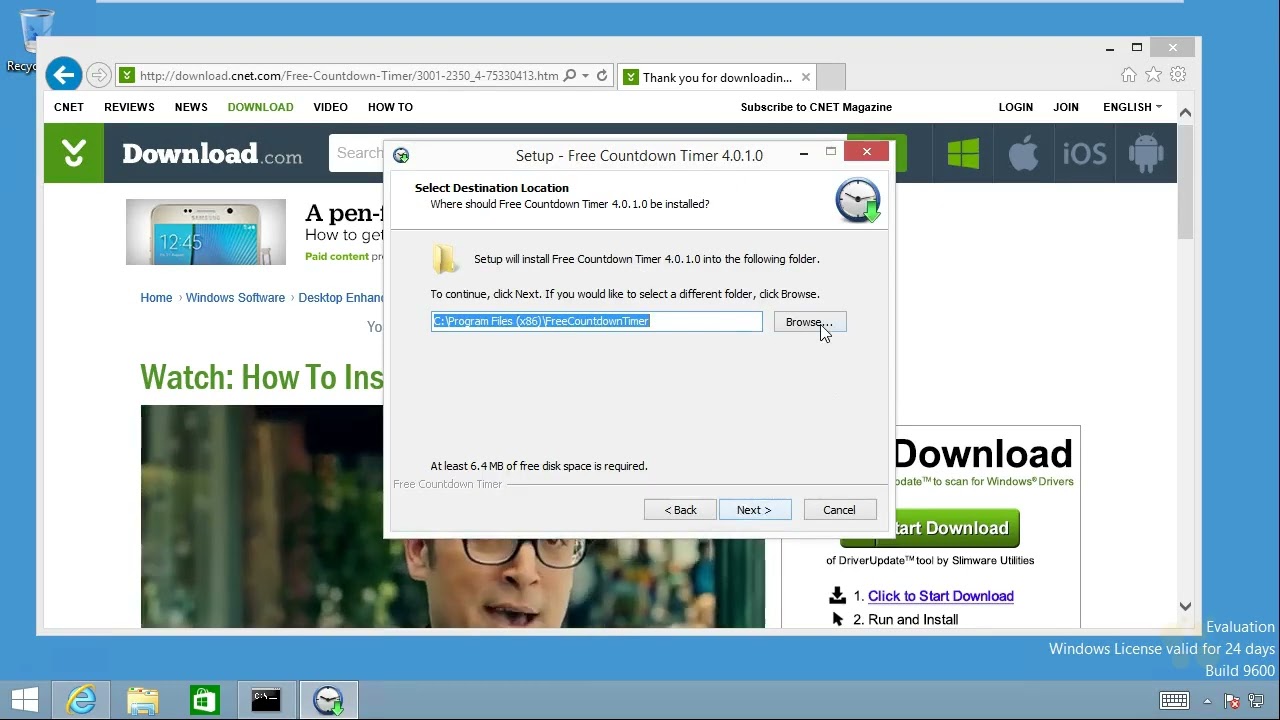The image size is (1280, 720).
Task: Click the download arrow next to step 1
Action: pos(838,596)
